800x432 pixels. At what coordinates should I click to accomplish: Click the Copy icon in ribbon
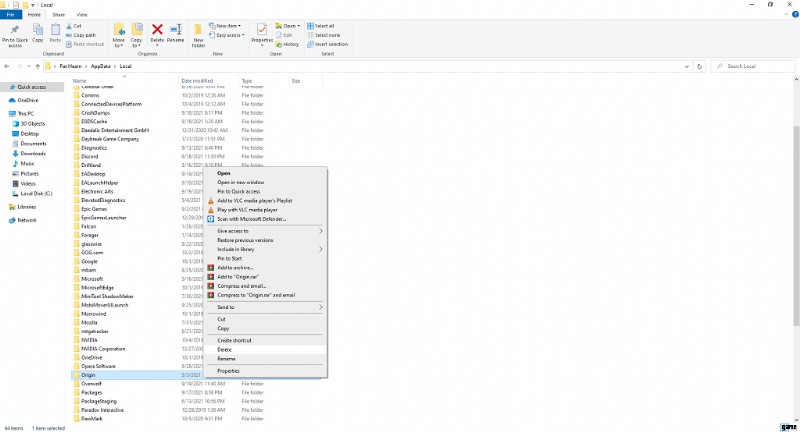tap(38, 31)
